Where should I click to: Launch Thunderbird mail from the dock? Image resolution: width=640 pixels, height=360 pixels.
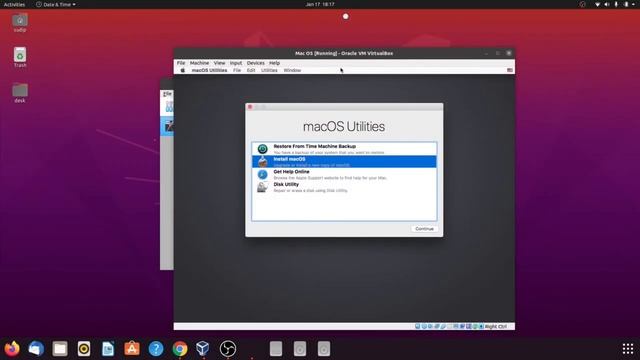point(36,349)
